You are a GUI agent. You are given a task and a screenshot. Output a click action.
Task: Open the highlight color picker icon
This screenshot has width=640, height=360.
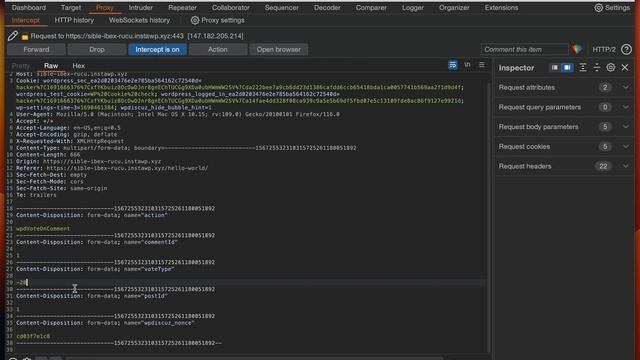coord(577,49)
